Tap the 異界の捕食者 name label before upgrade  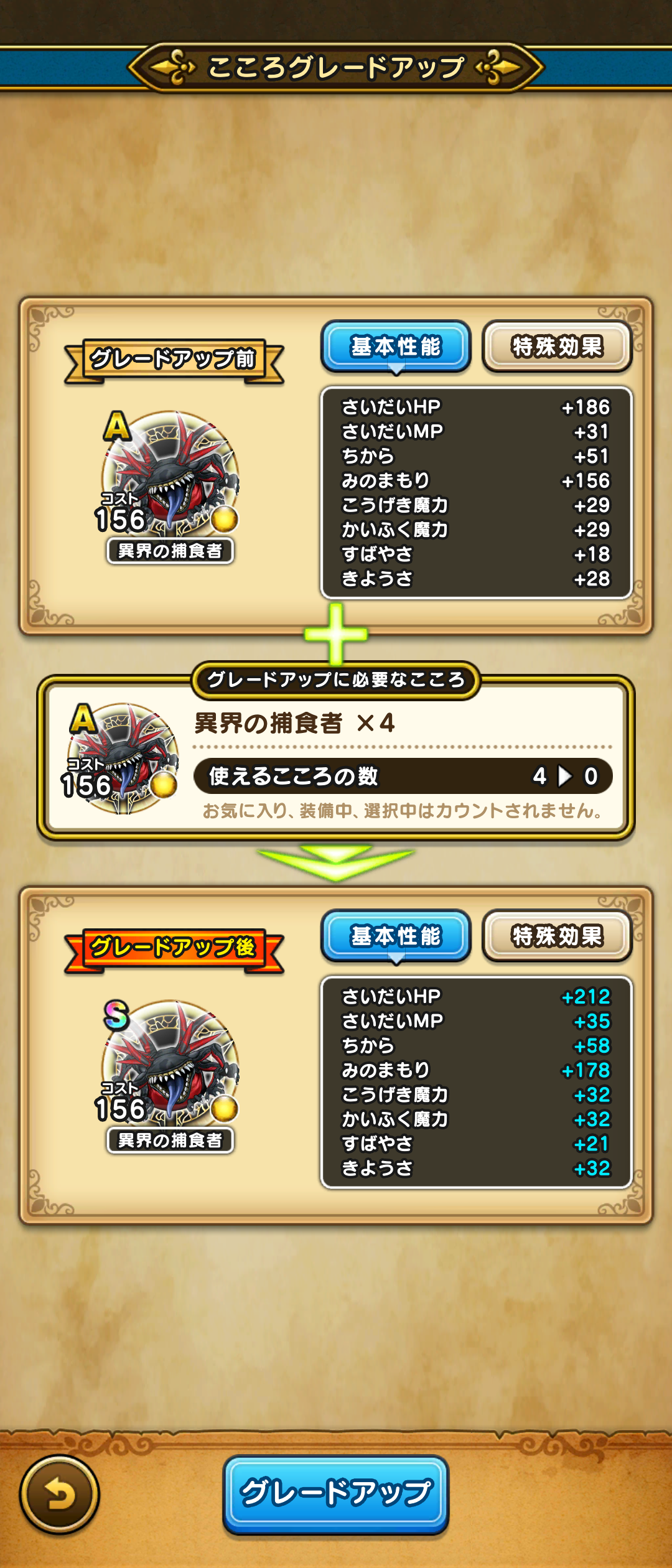[x=170, y=551]
